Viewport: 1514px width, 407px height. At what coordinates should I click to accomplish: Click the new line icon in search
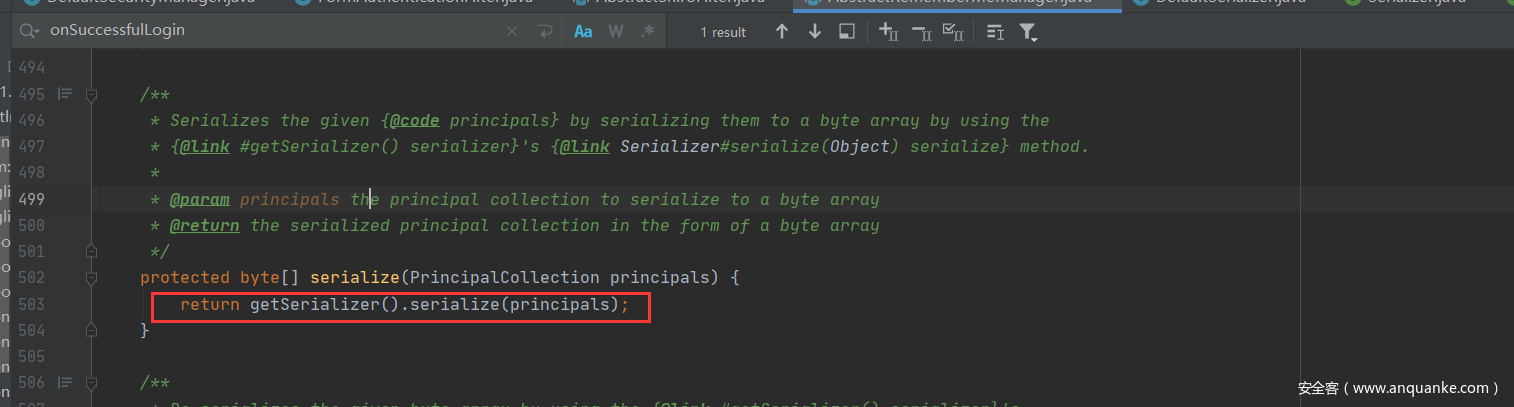click(x=545, y=32)
